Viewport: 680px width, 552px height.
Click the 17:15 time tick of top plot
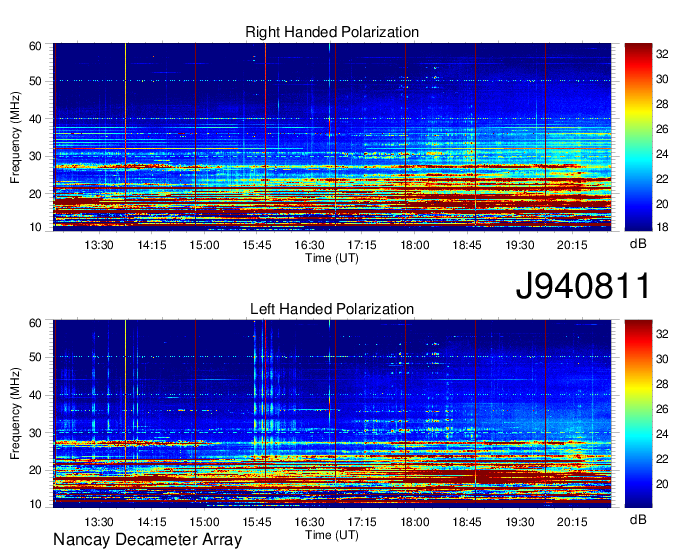coord(362,245)
